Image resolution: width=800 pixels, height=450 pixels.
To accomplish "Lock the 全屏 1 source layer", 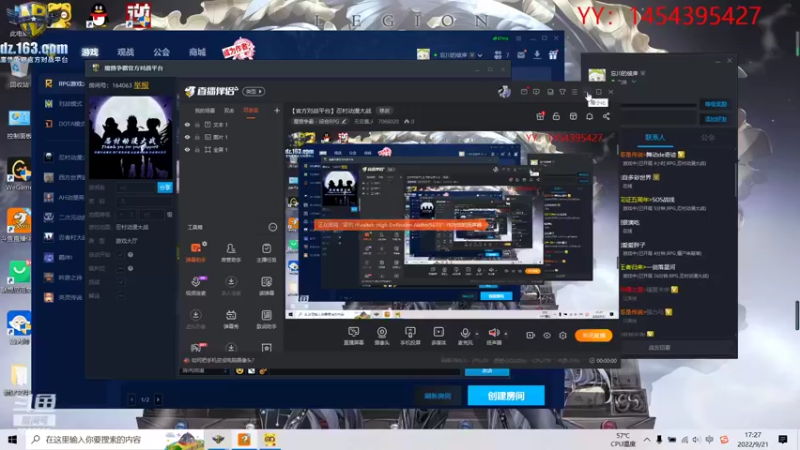I will [x=197, y=149].
